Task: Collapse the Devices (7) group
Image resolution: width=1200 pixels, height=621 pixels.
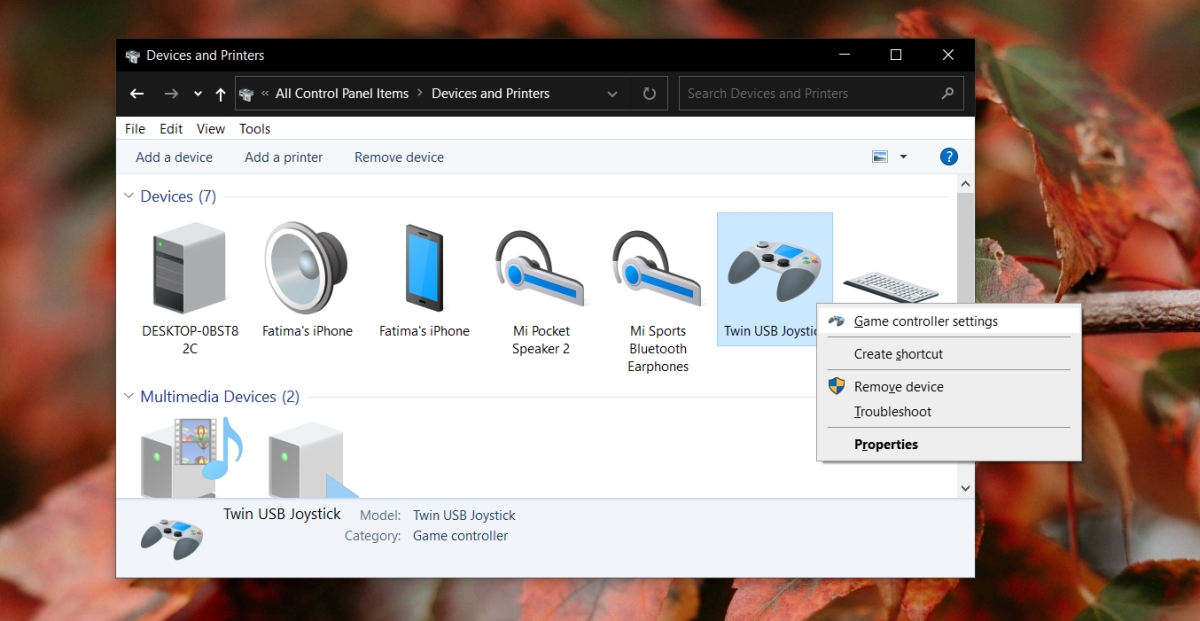Action: pos(129,196)
